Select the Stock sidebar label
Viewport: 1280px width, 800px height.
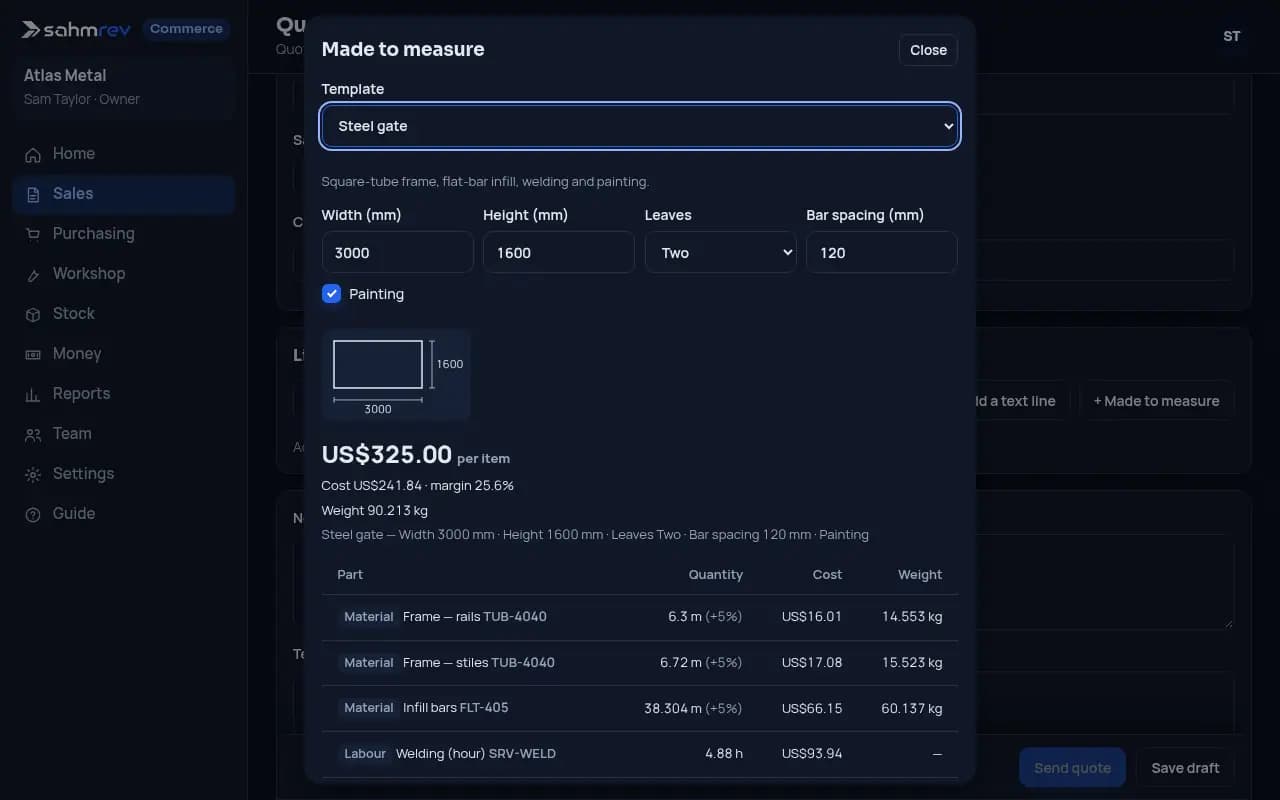point(74,314)
